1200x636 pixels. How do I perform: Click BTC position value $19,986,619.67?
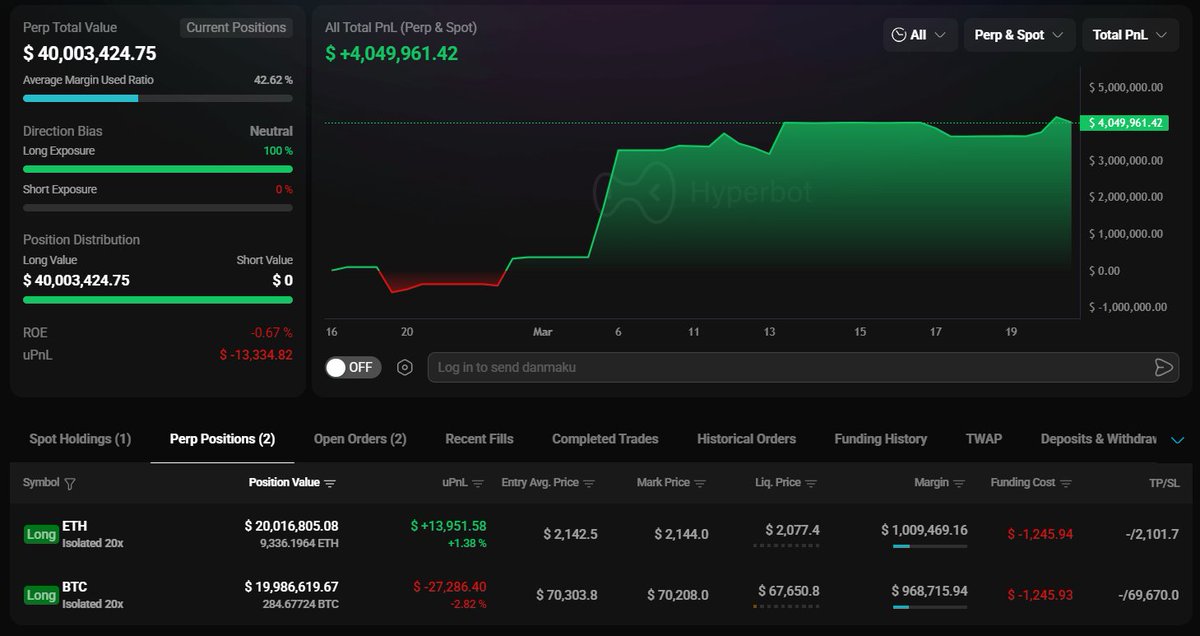(291, 587)
